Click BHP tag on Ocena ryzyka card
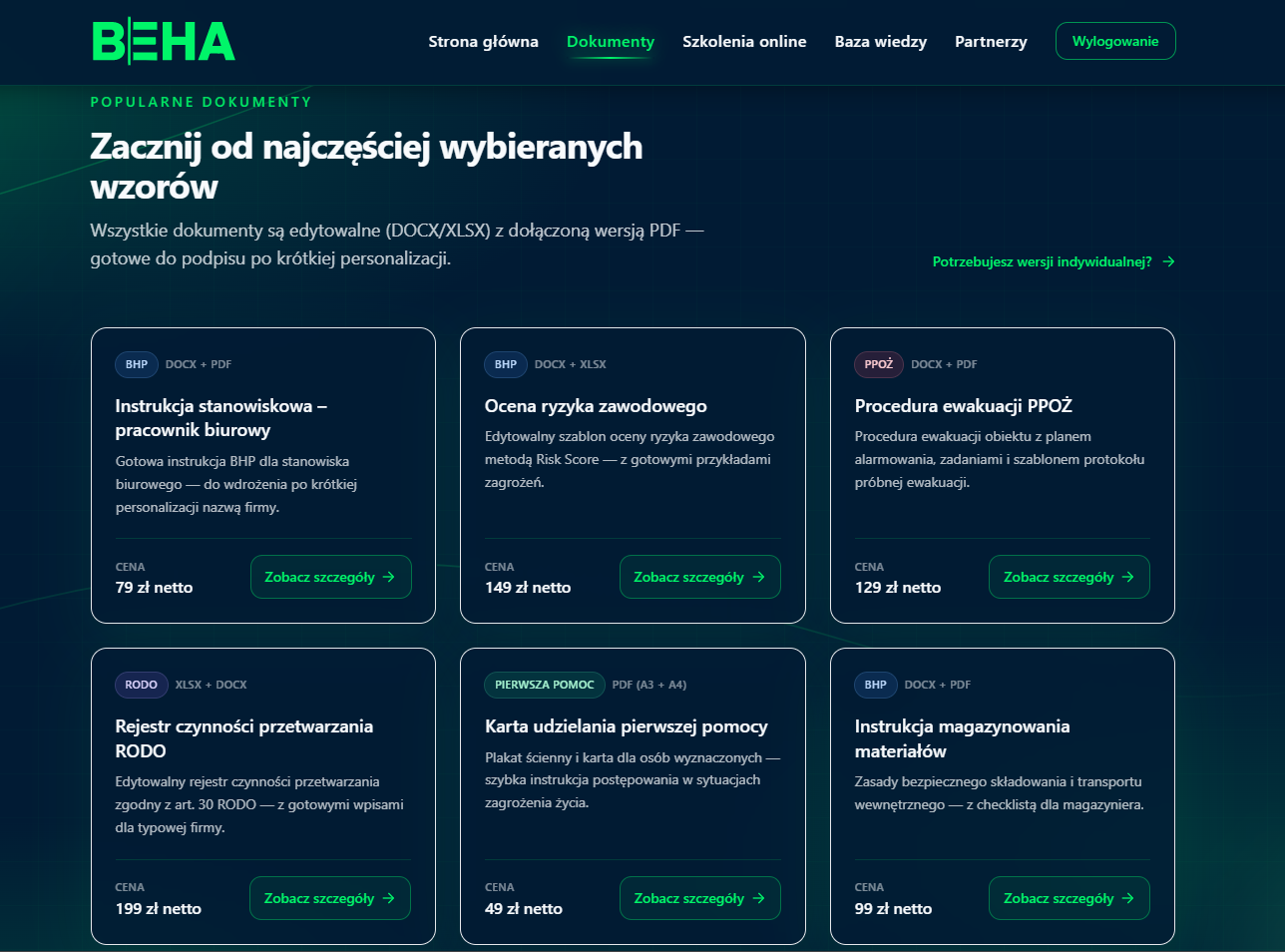The height and width of the screenshot is (952, 1285). (506, 364)
